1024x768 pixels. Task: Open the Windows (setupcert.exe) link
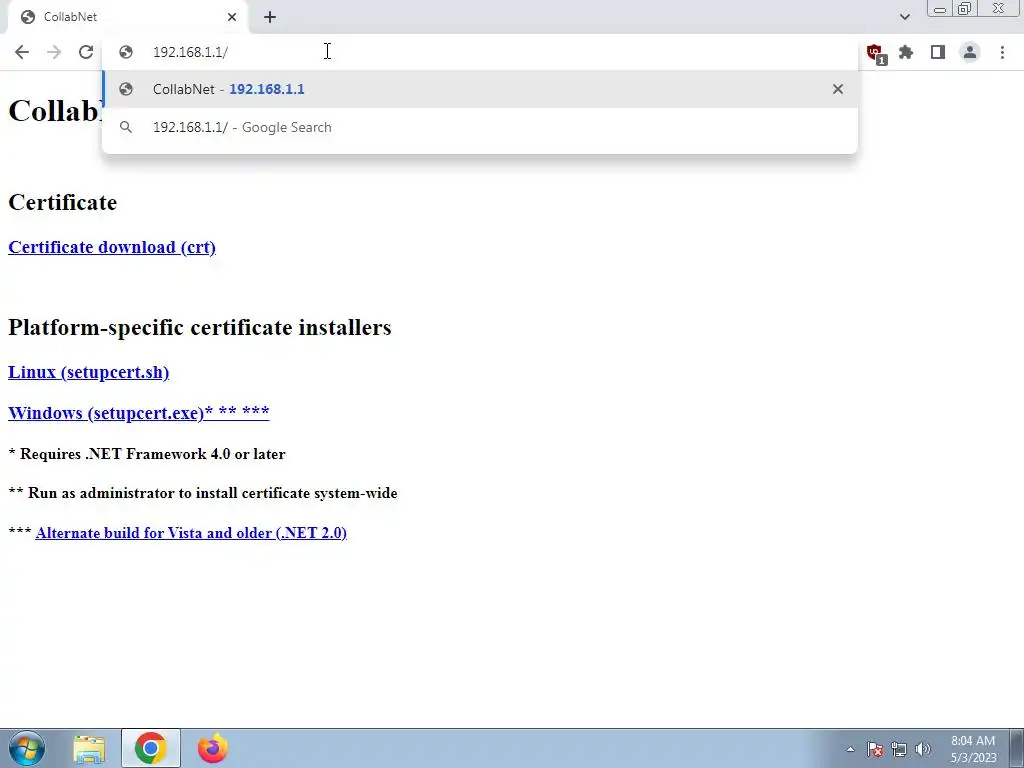click(138, 413)
